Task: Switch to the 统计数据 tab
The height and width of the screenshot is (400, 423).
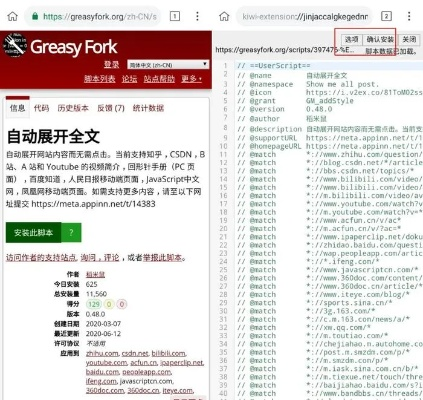Action: pos(148,108)
